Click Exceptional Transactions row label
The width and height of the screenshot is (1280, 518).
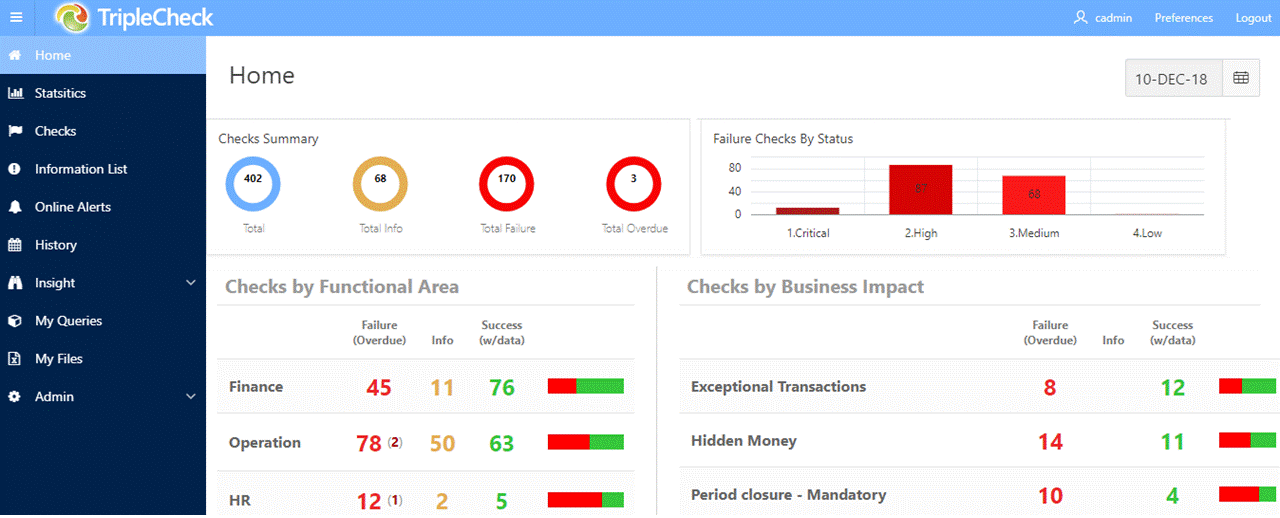[779, 387]
